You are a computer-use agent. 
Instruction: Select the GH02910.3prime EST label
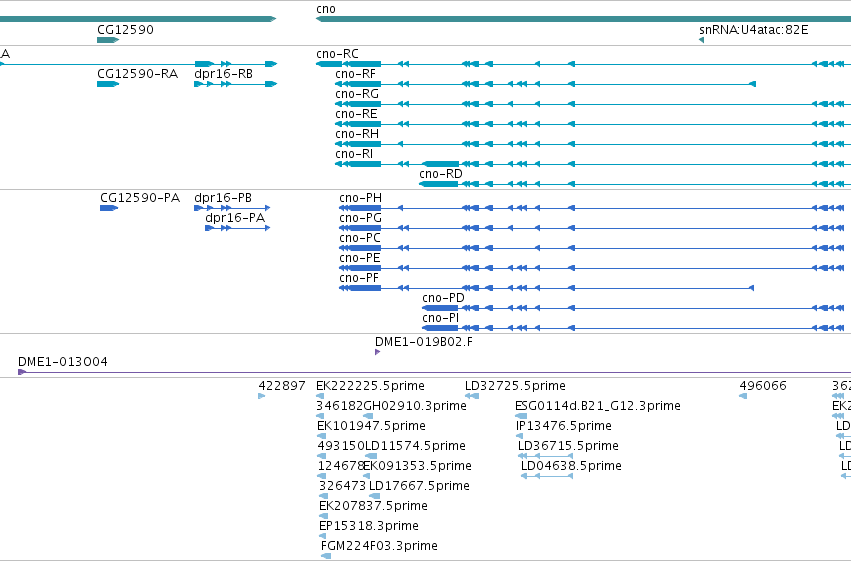[415, 406]
